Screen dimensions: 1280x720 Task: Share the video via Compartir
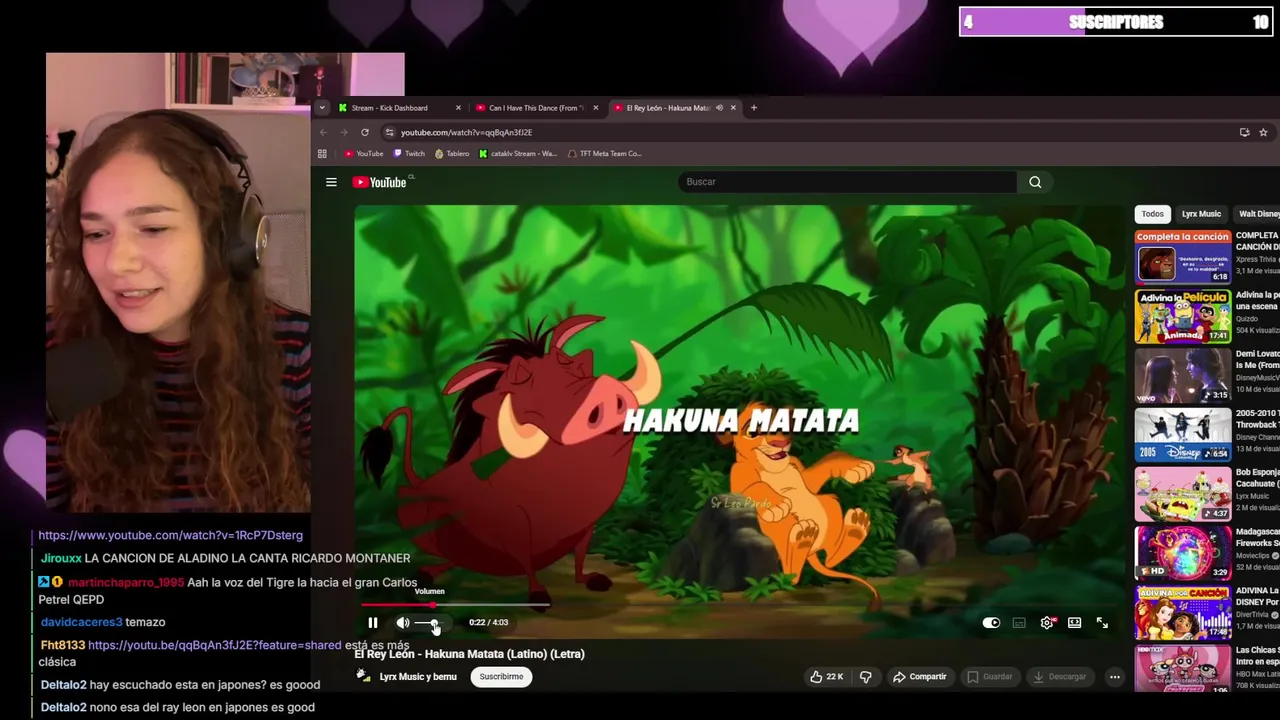(919, 676)
